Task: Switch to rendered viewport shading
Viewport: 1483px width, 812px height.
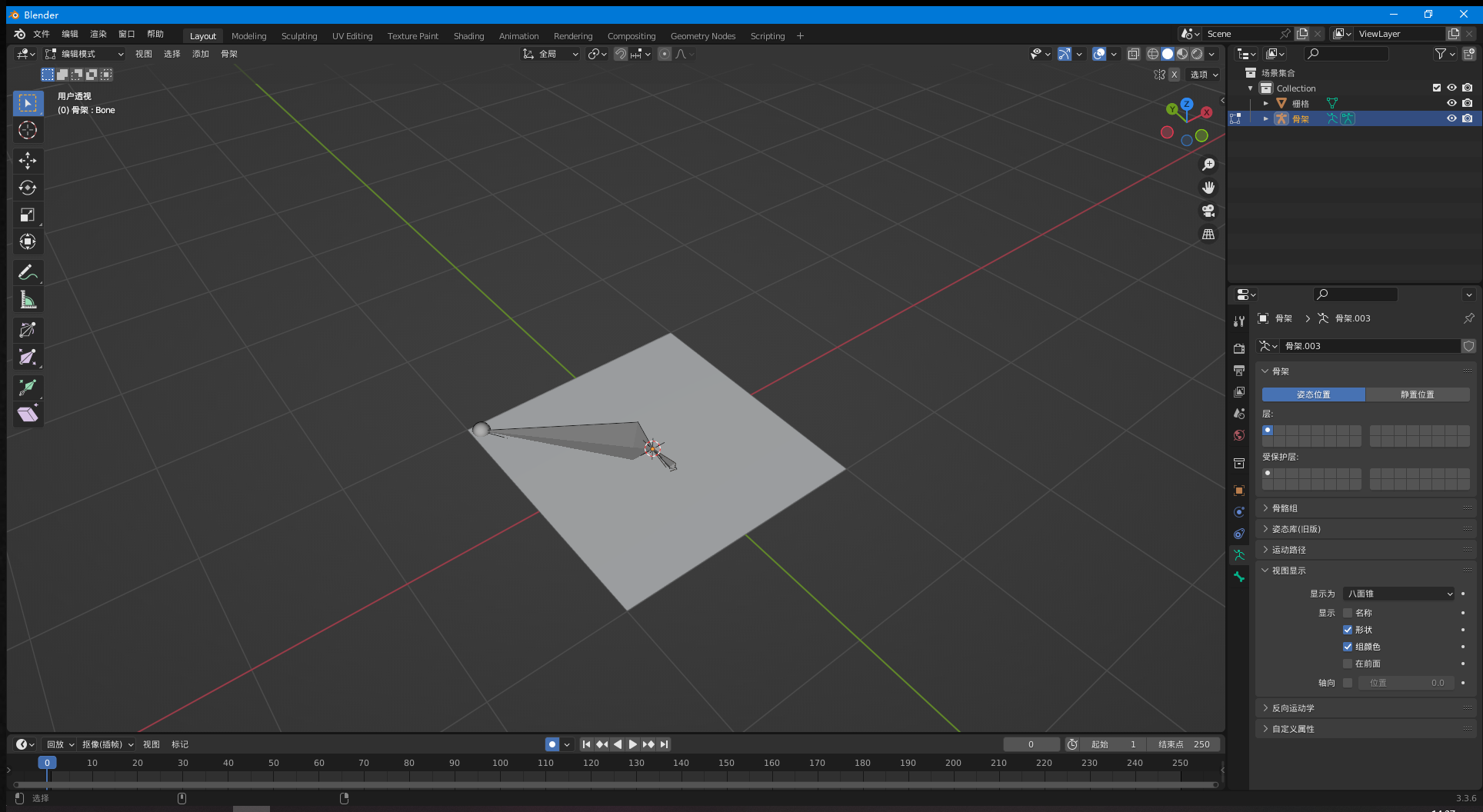Action: 1197,54
